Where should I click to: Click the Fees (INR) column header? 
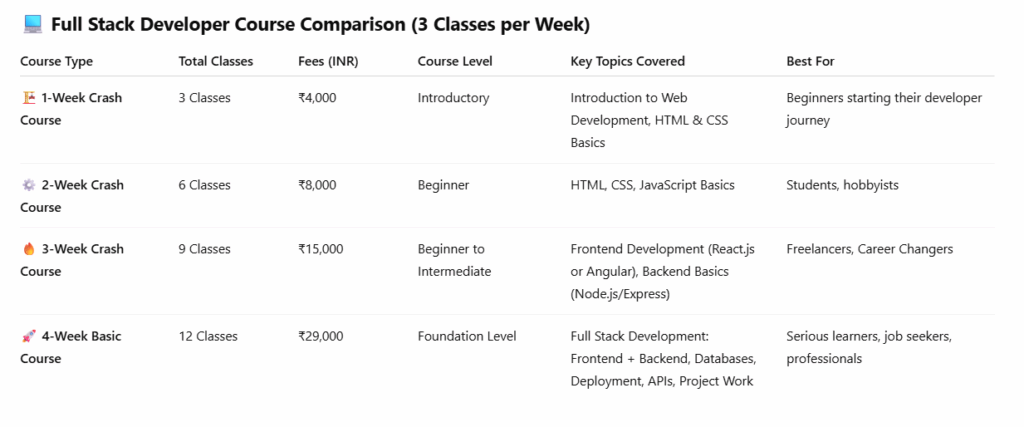[x=328, y=61]
